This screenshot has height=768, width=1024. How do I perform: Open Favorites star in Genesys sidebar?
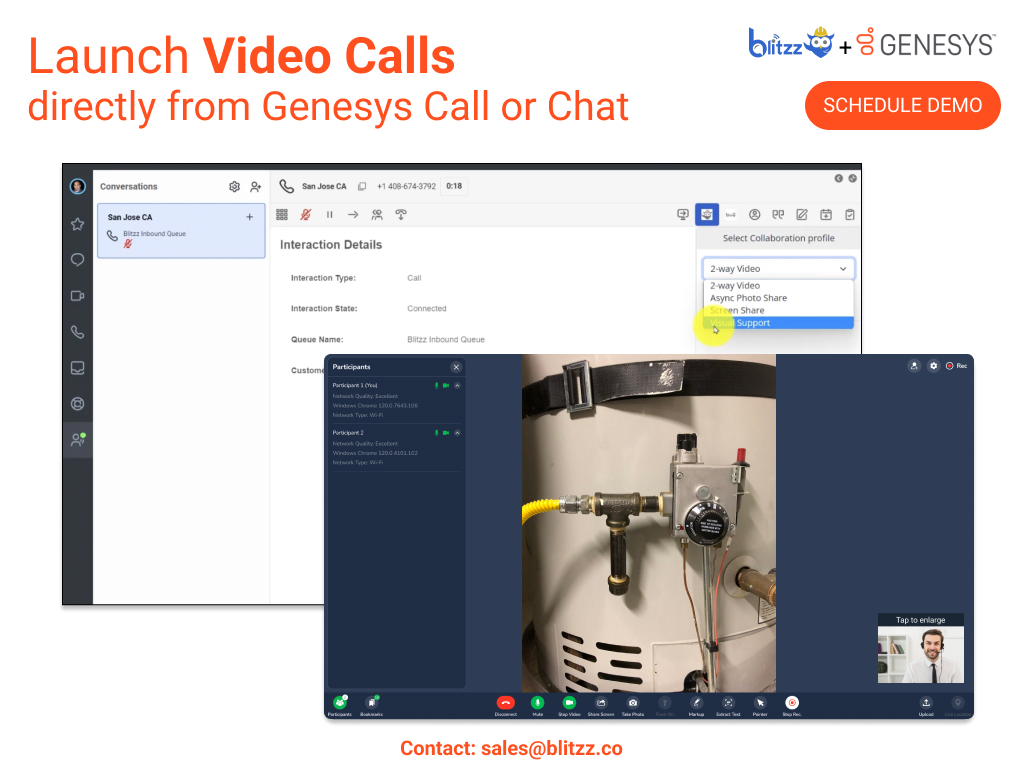(78, 224)
